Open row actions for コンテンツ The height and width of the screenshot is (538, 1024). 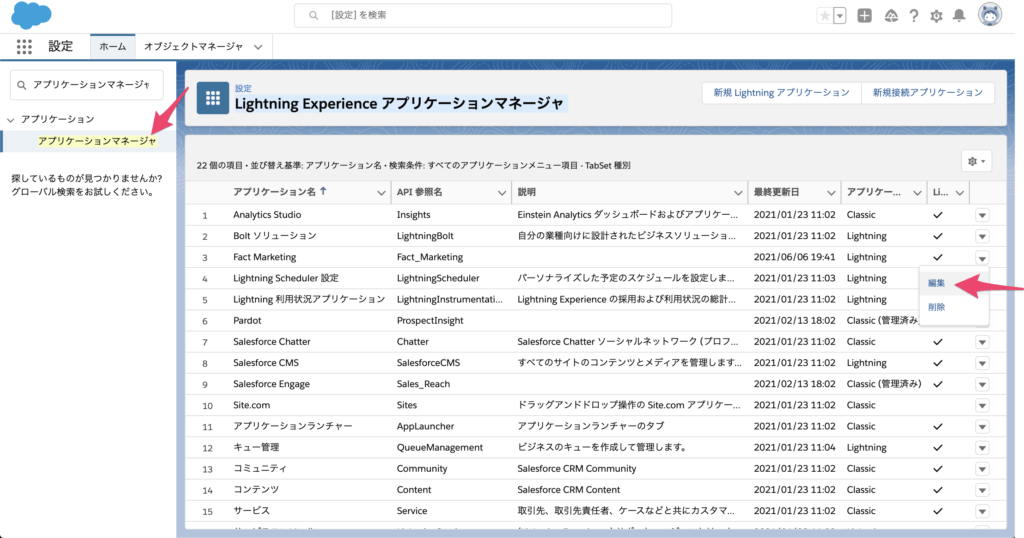[x=982, y=490]
